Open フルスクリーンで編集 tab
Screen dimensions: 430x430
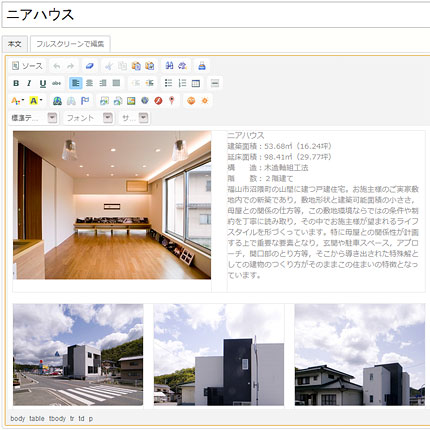70,44
